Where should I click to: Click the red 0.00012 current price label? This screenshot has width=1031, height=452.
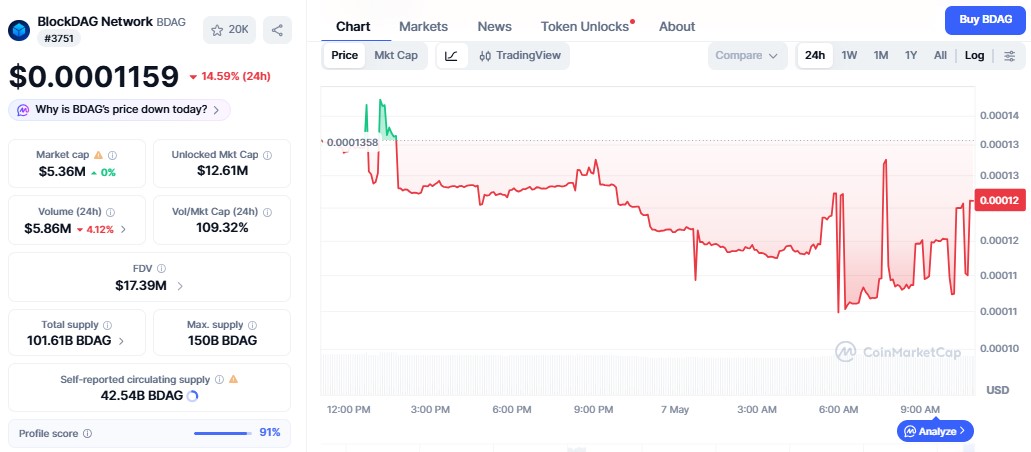click(1000, 201)
